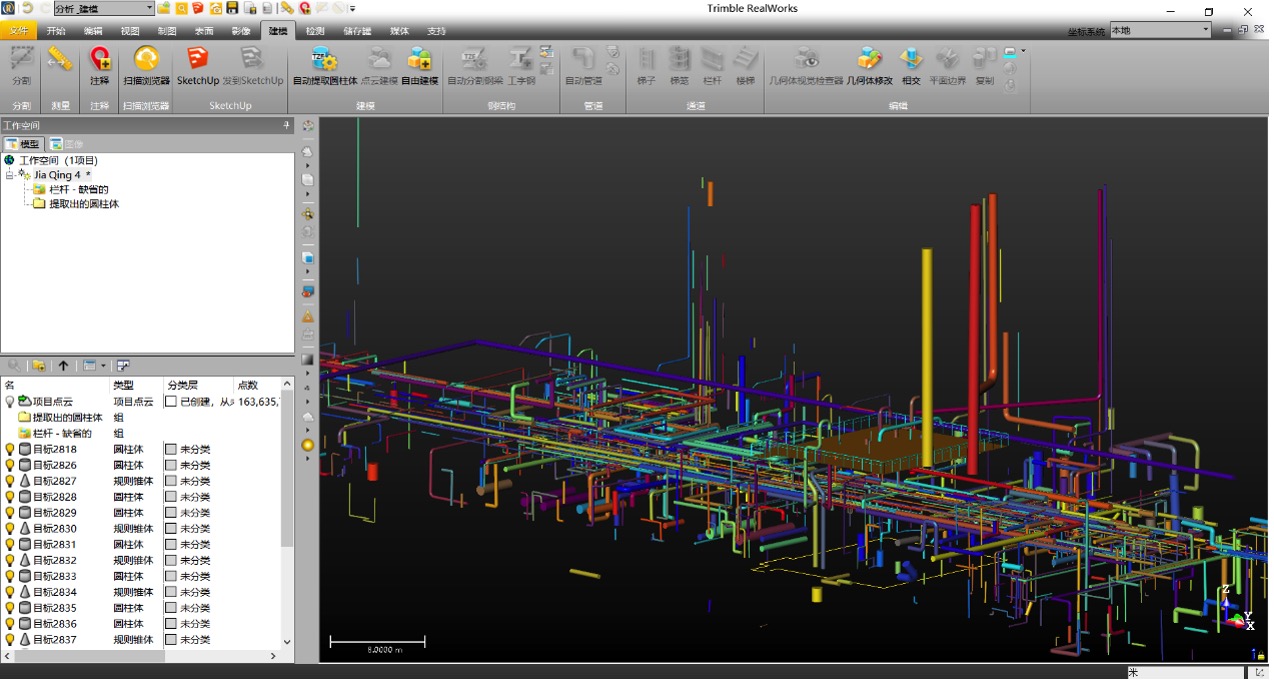Toggle visibility bulb of 目标2827

(10, 481)
